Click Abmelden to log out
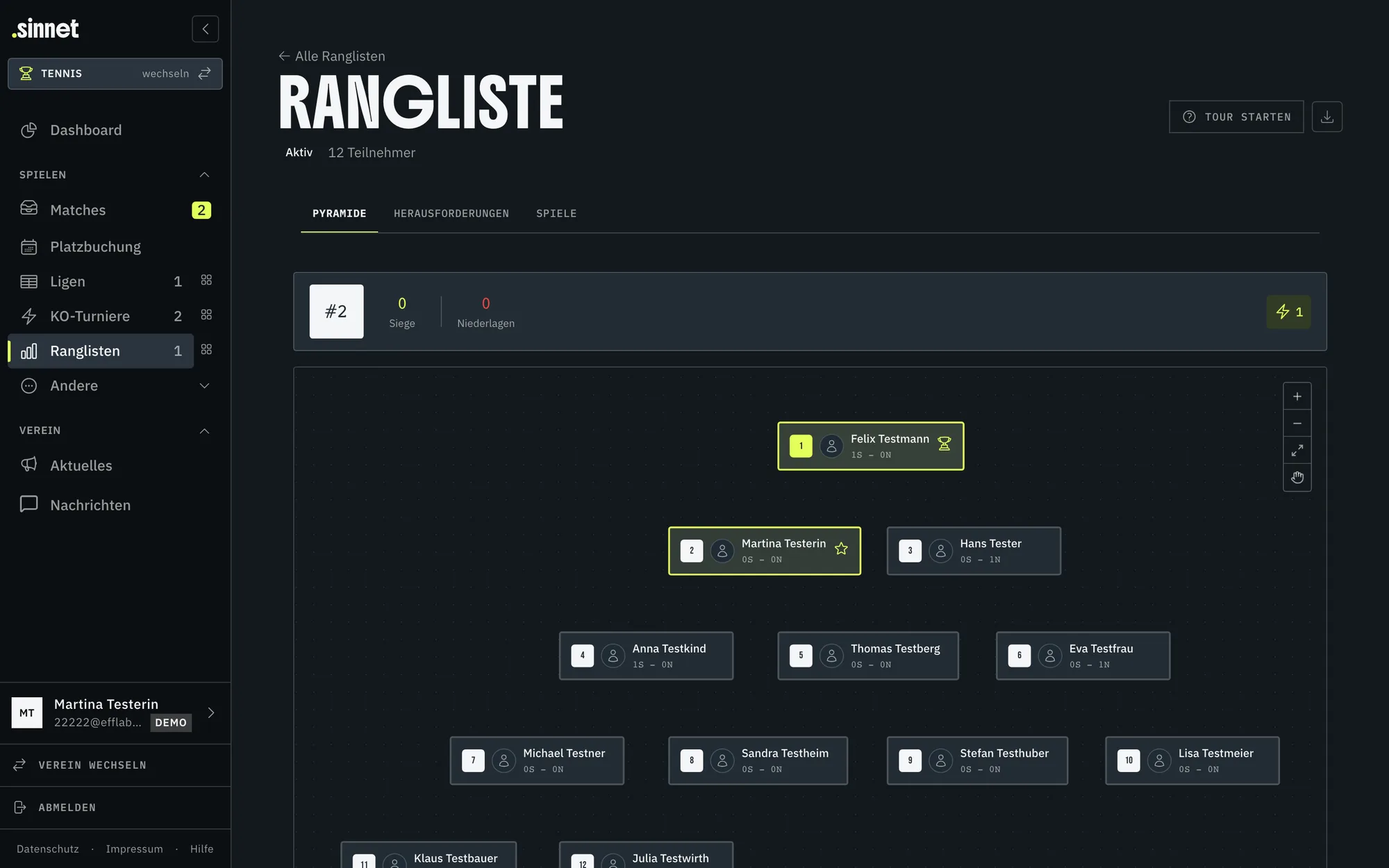The image size is (1389, 868). (x=115, y=808)
